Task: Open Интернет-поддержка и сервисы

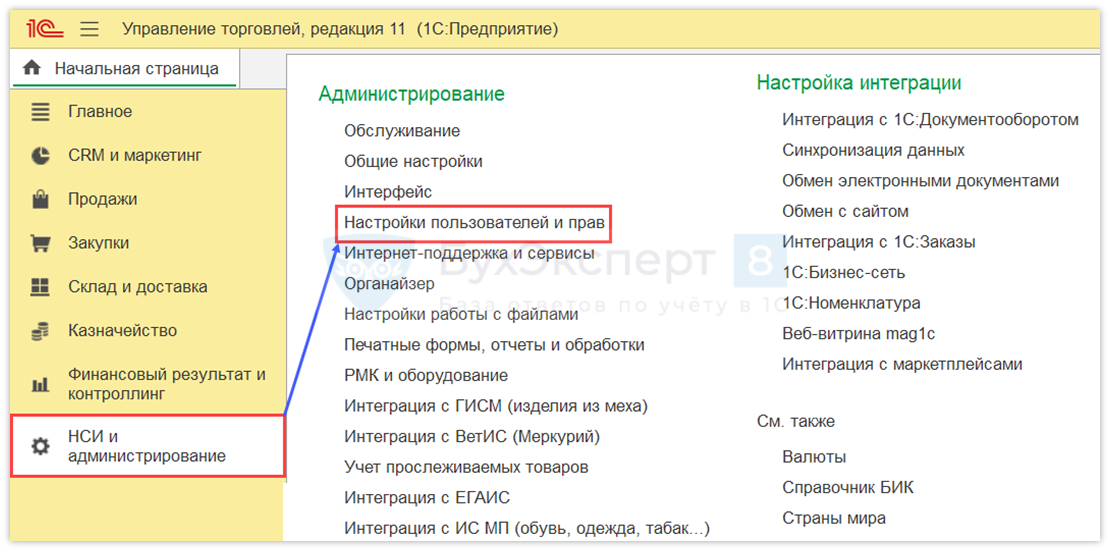Action: [x=469, y=253]
